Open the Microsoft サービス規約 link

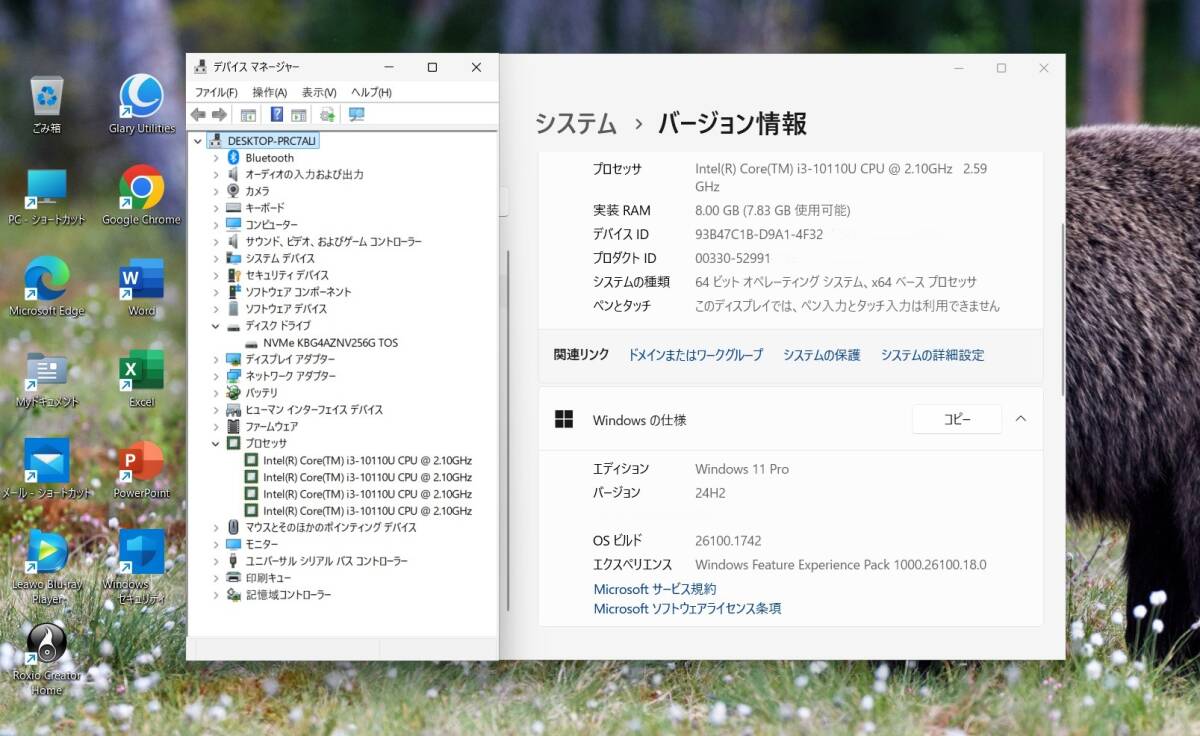coord(654,589)
